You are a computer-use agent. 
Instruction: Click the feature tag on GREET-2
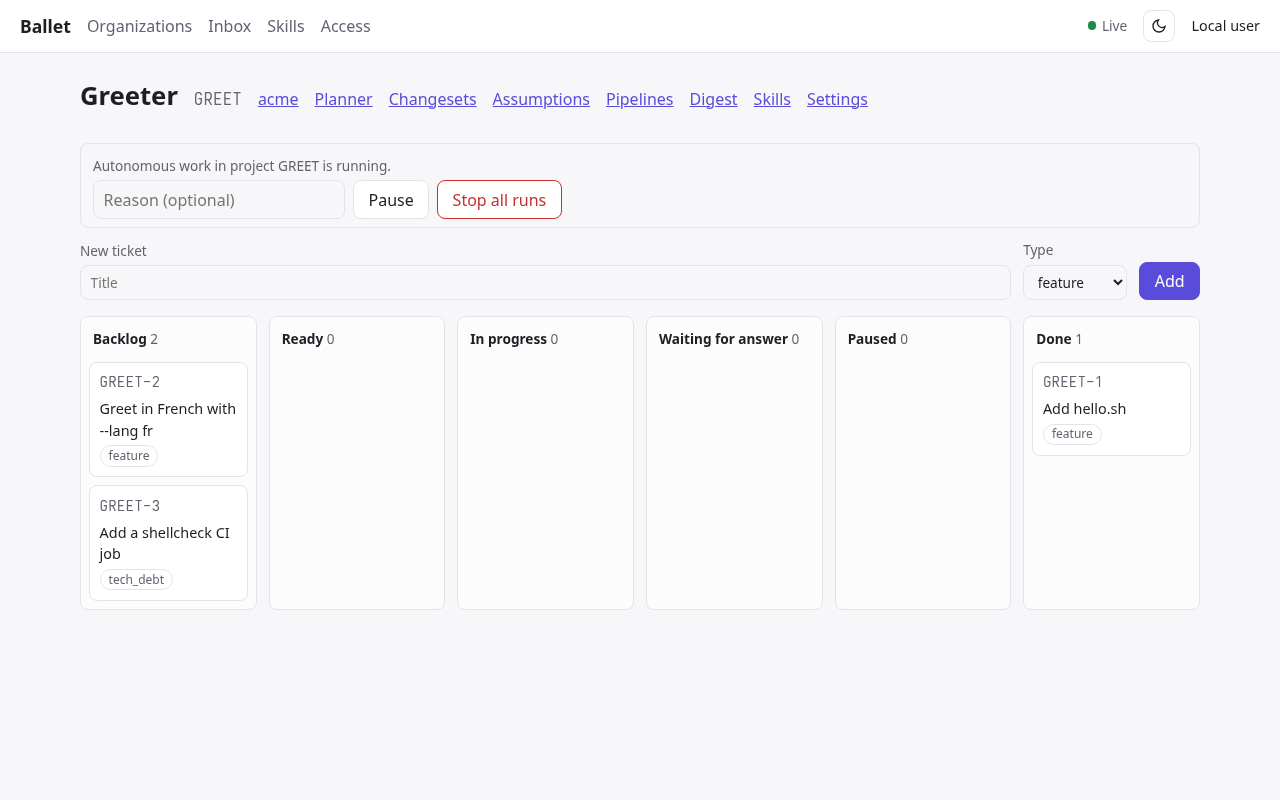[129, 456]
